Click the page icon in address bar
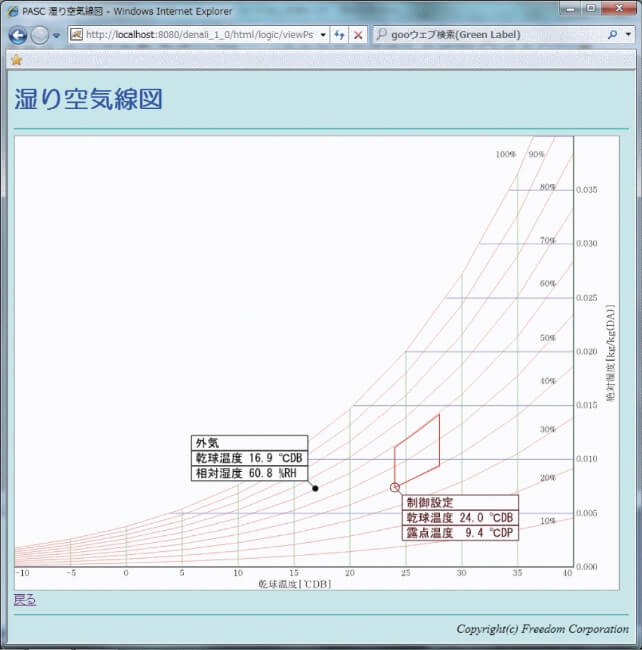This screenshot has height=650, width=642. 76,34
